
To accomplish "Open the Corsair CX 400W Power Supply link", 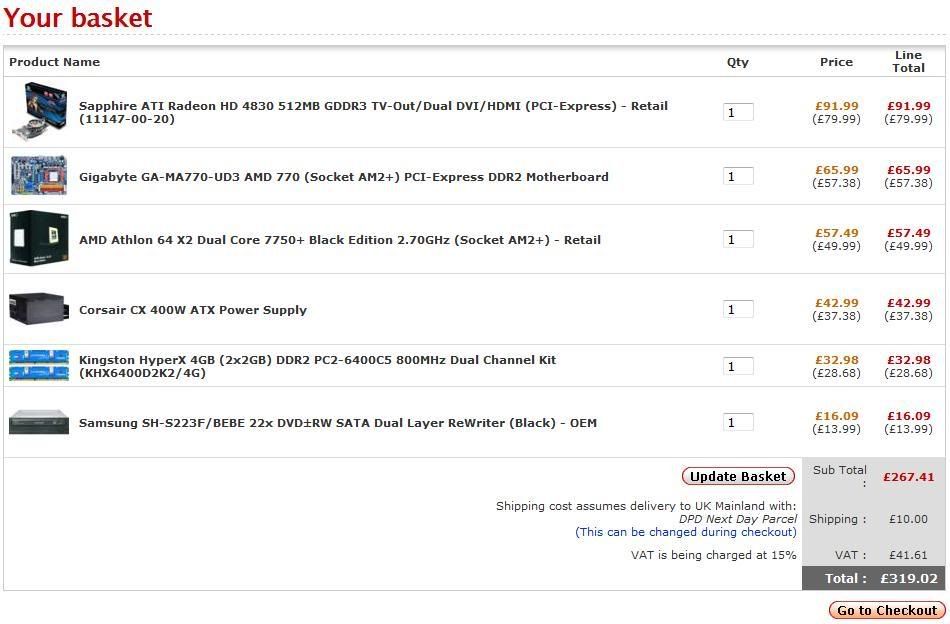I will [x=193, y=310].
